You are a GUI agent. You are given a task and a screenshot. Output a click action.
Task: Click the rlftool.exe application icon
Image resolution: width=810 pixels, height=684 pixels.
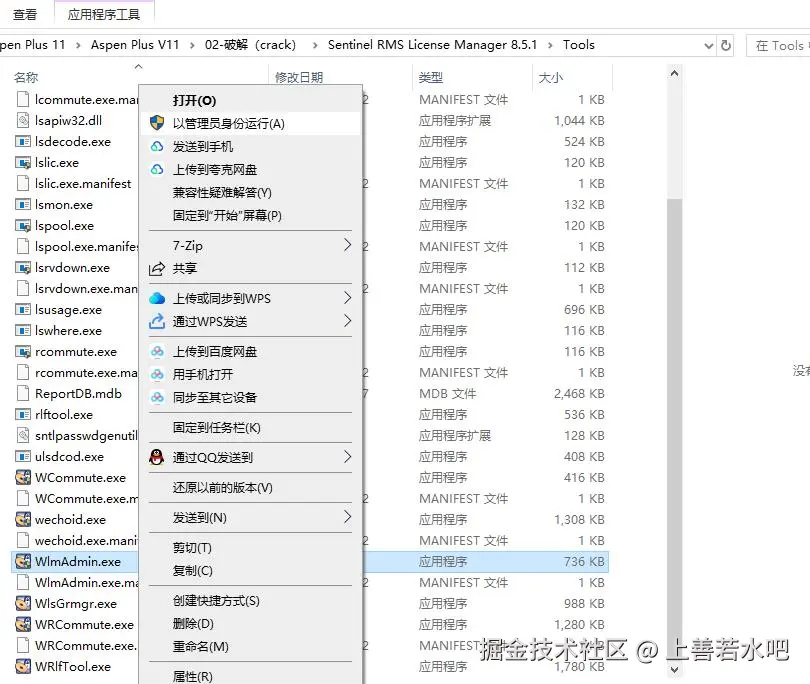pyautogui.click(x=23, y=415)
